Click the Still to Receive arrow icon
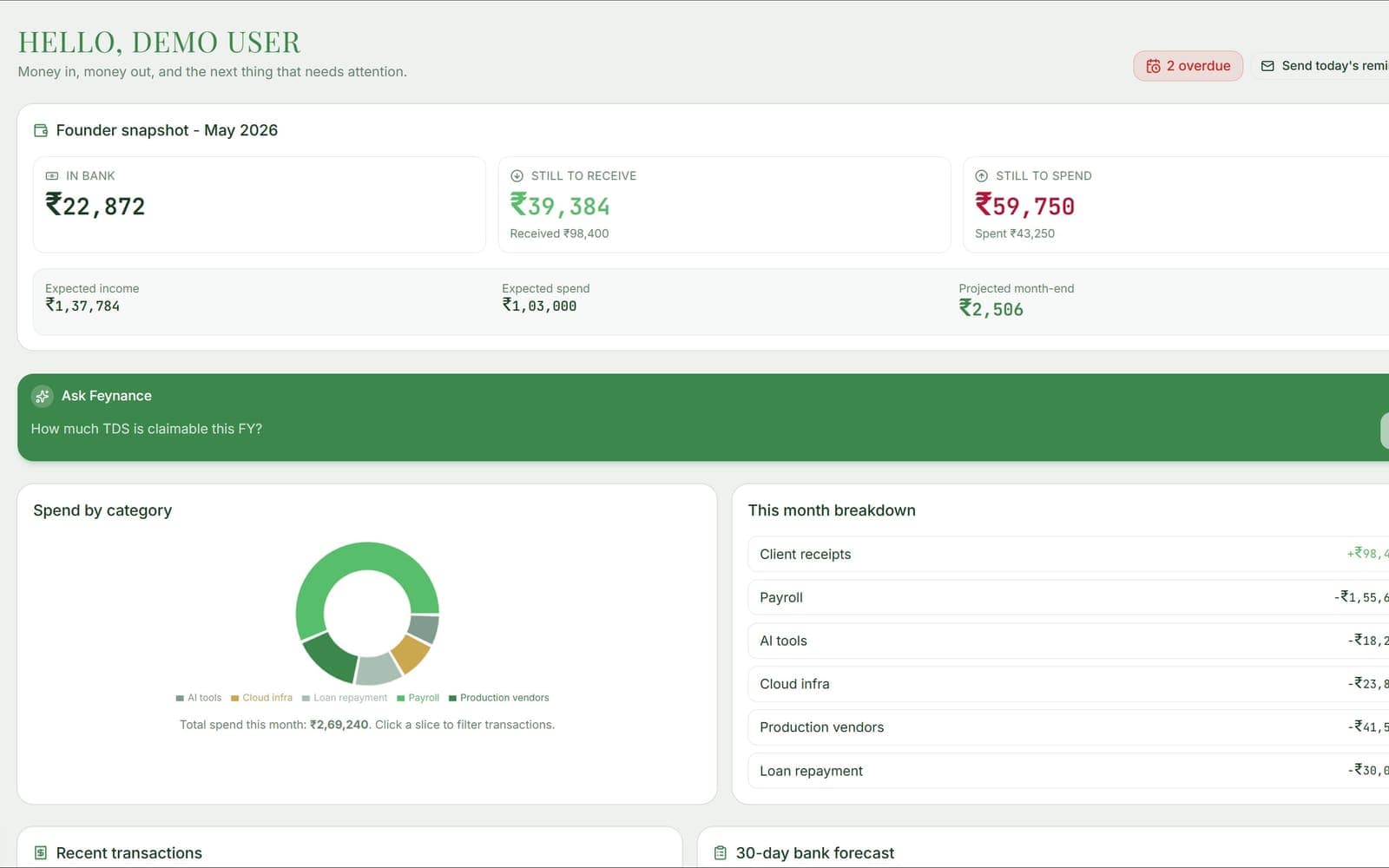 [x=517, y=175]
